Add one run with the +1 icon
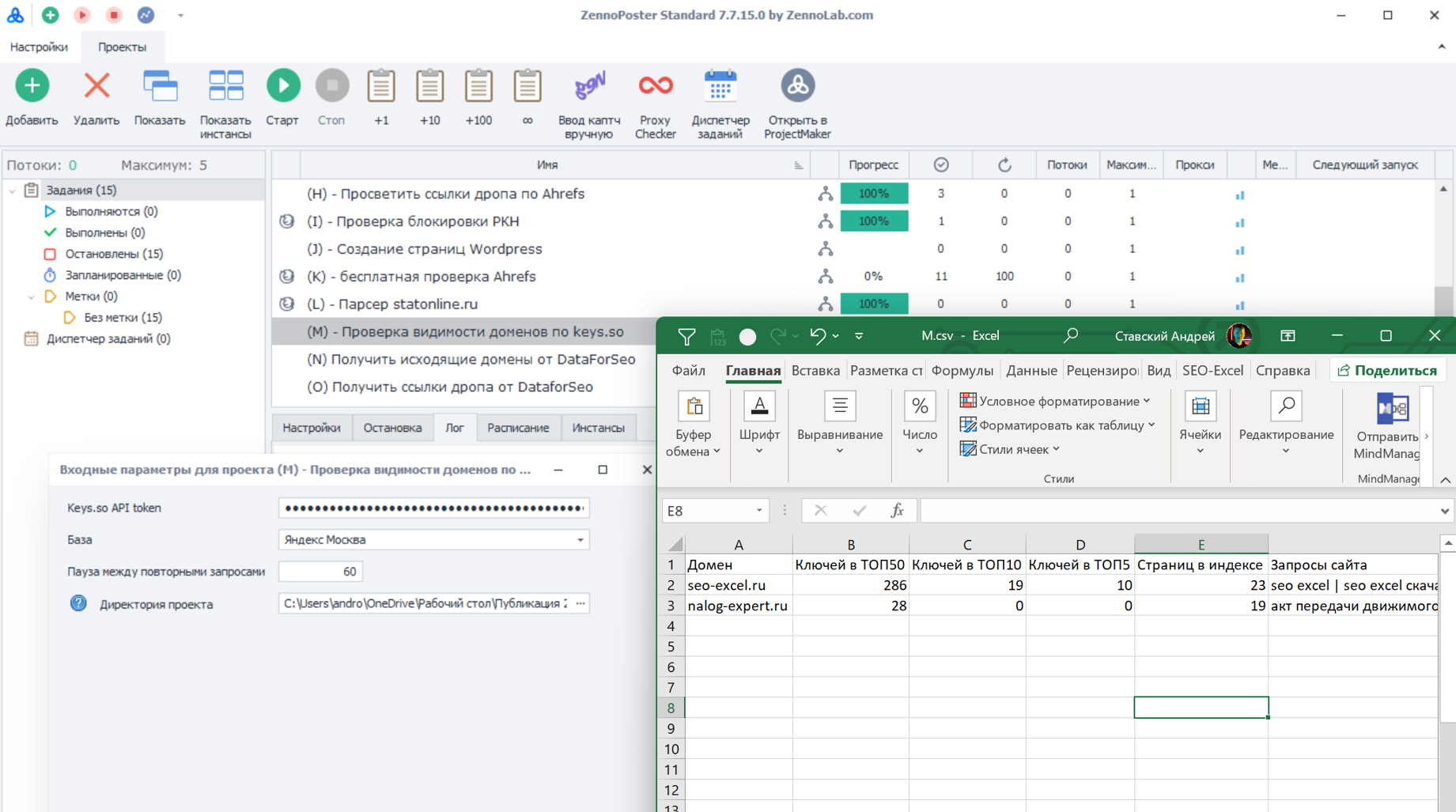The height and width of the screenshot is (812, 1456). point(381,85)
